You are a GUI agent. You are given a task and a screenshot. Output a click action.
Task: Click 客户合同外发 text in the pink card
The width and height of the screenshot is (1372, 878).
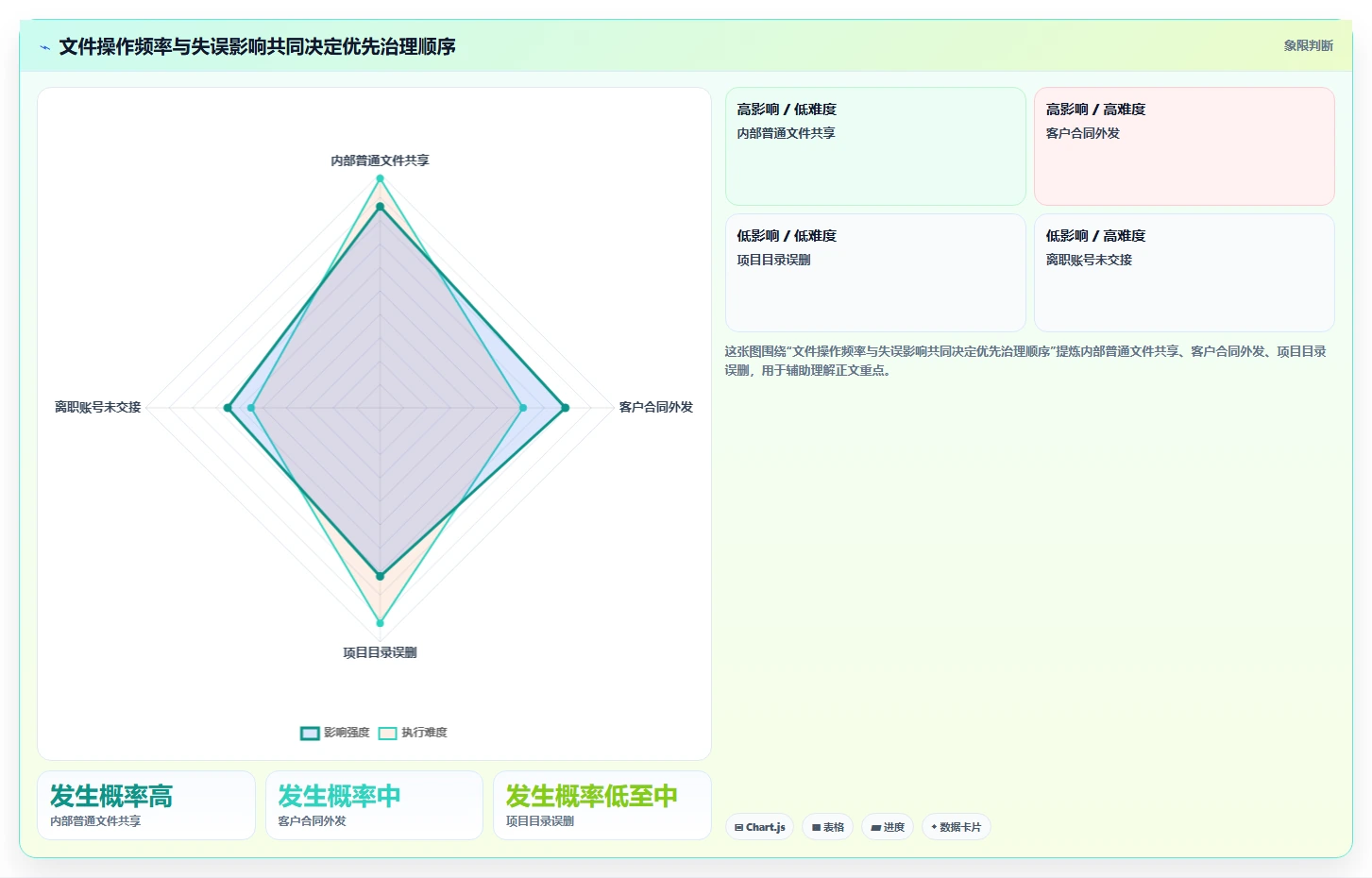pyautogui.click(x=1083, y=133)
